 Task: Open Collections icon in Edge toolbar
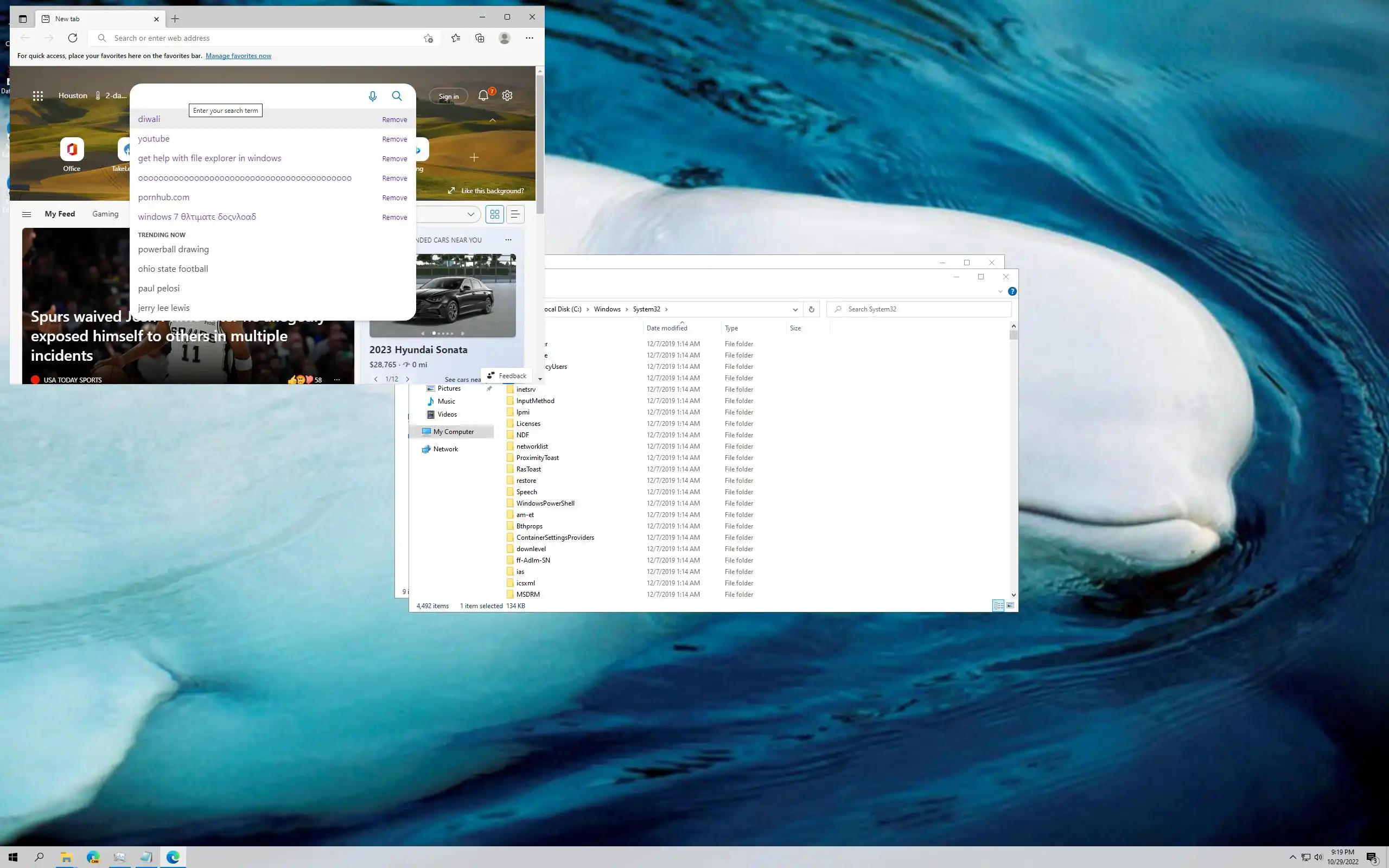(480, 38)
